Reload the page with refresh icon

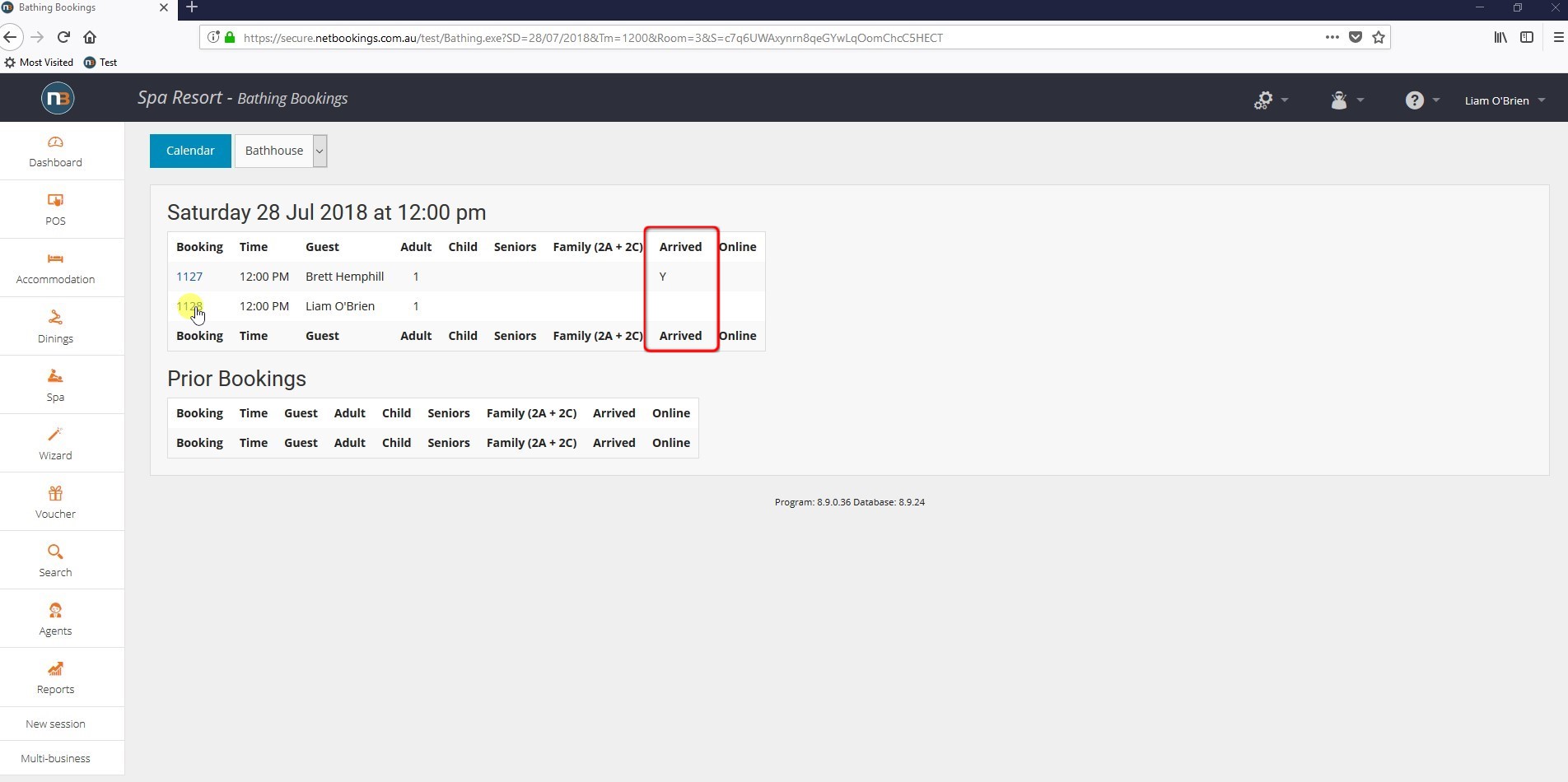[x=63, y=37]
